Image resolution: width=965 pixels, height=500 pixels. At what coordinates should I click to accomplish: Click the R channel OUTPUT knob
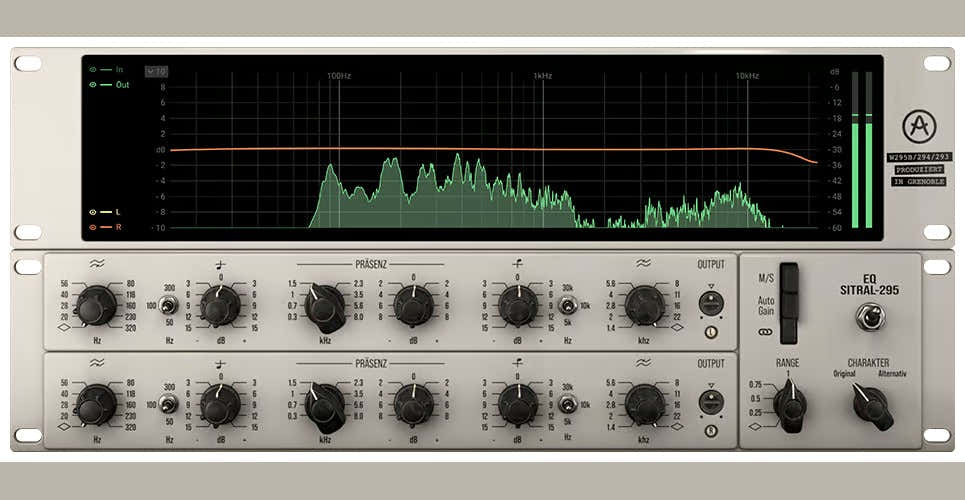coord(711,402)
